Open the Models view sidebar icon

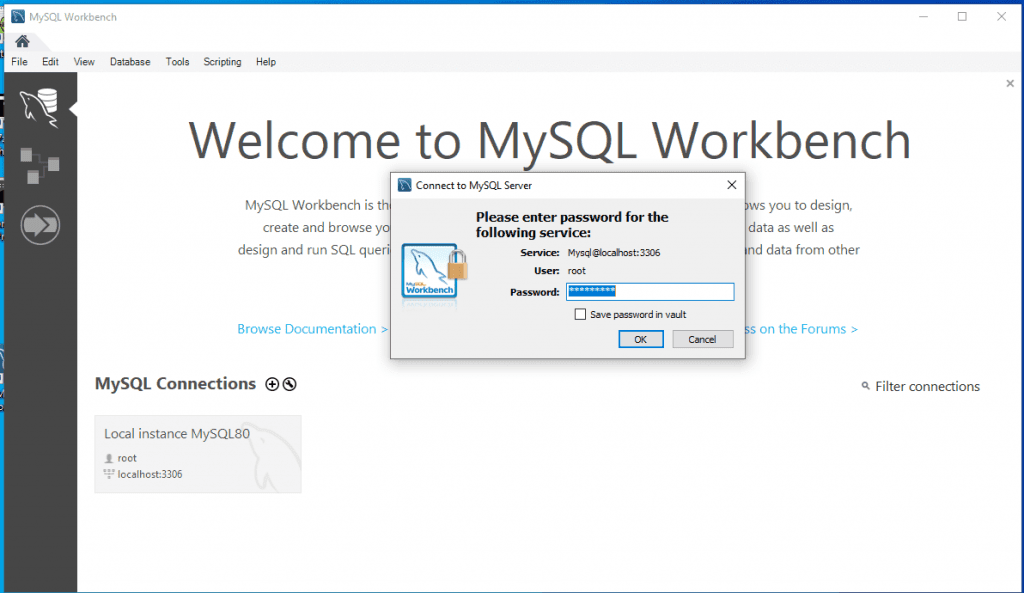click(39, 165)
